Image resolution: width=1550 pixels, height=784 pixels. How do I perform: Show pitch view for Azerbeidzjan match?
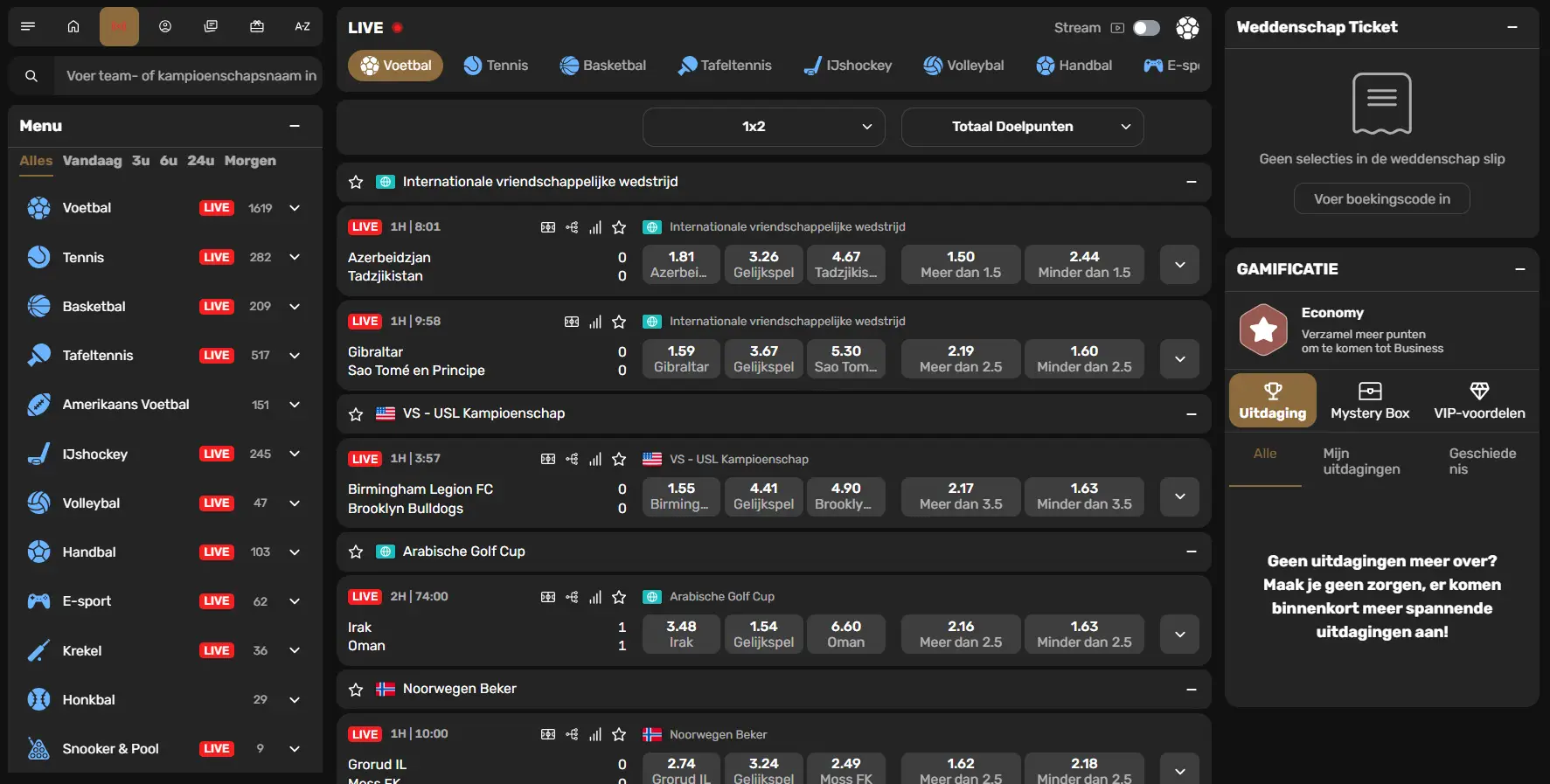(548, 227)
